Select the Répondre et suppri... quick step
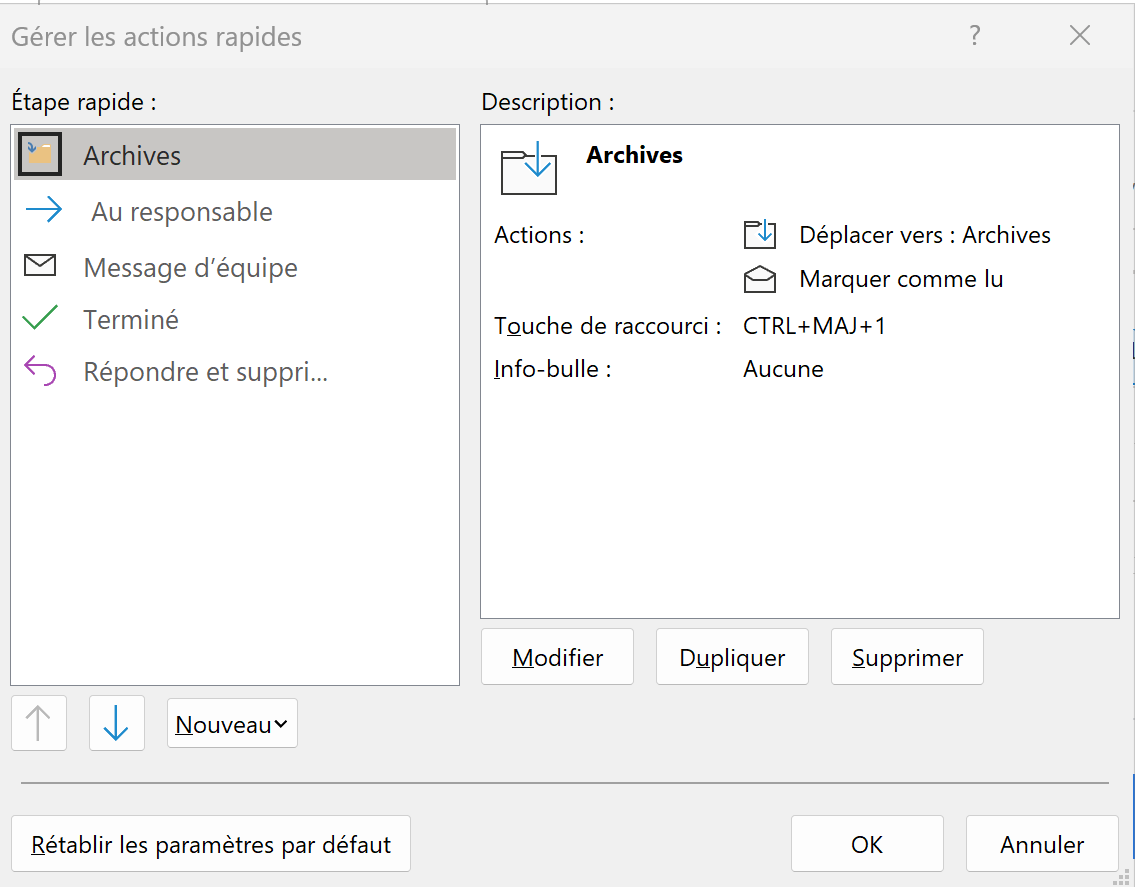The width and height of the screenshot is (1135, 887). (x=235, y=371)
